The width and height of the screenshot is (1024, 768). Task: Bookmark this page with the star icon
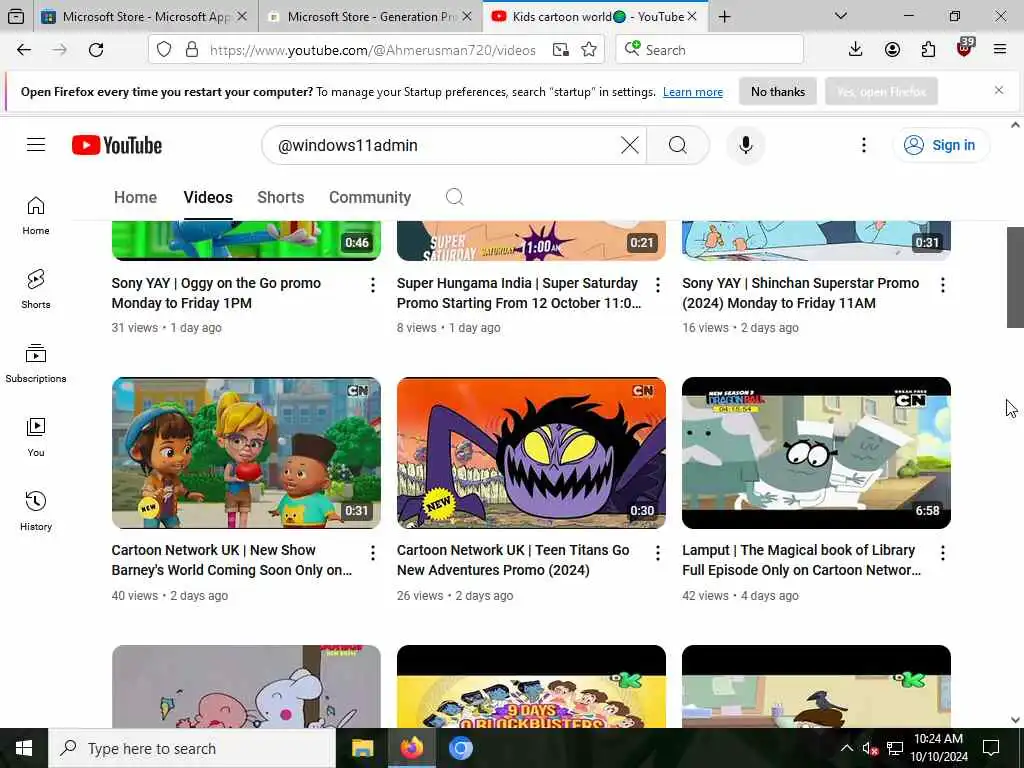click(589, 50)
